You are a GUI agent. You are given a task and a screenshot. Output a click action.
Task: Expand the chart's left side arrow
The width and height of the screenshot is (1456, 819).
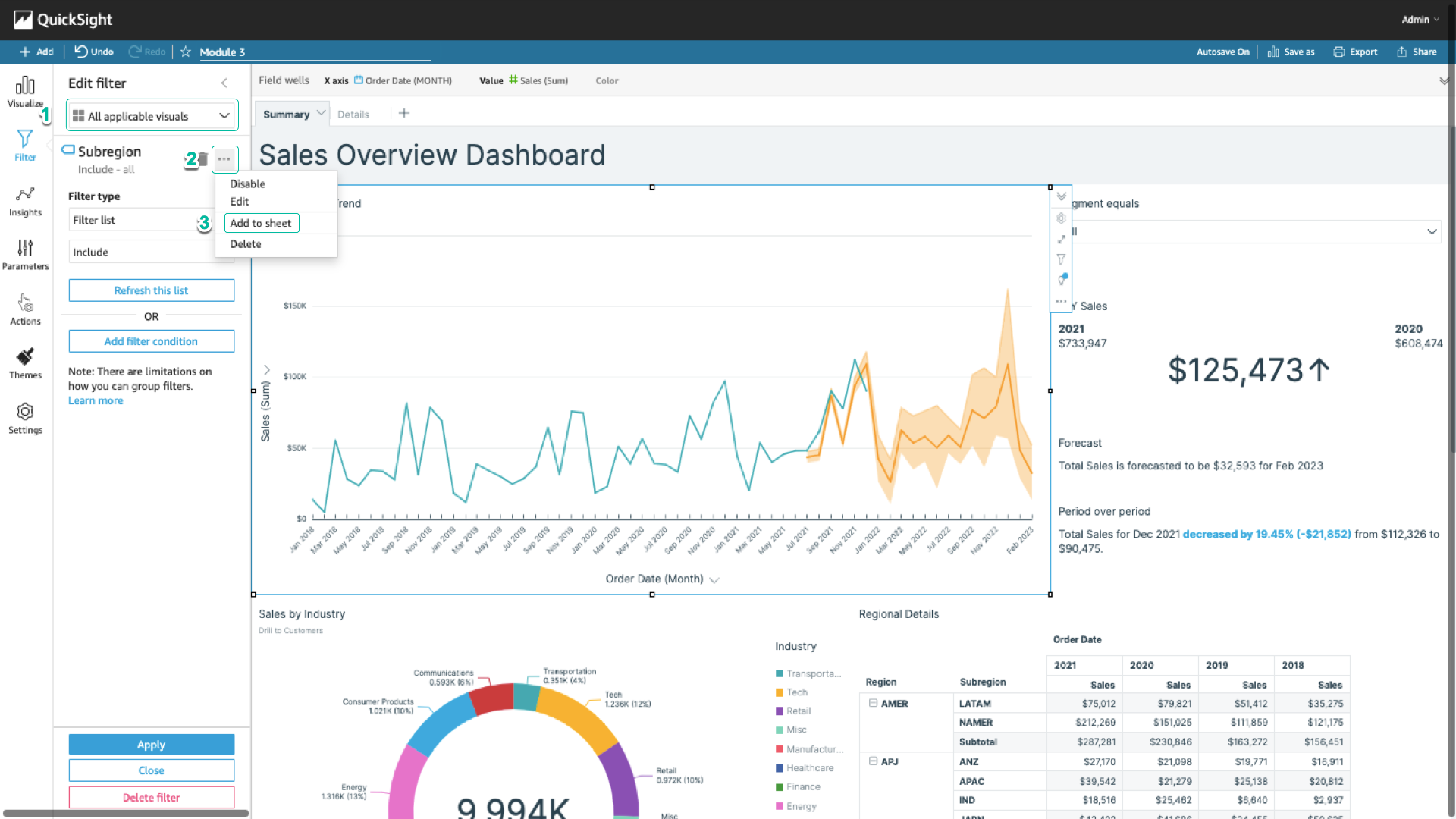(x=267, y=370)
